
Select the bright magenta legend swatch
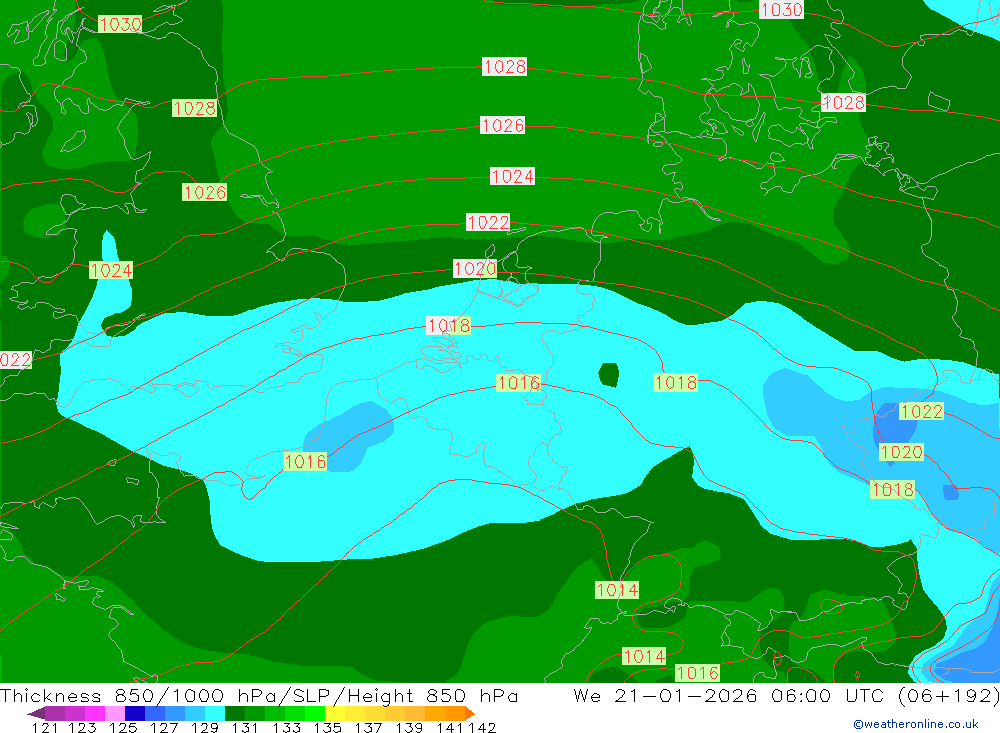(95, 713)
